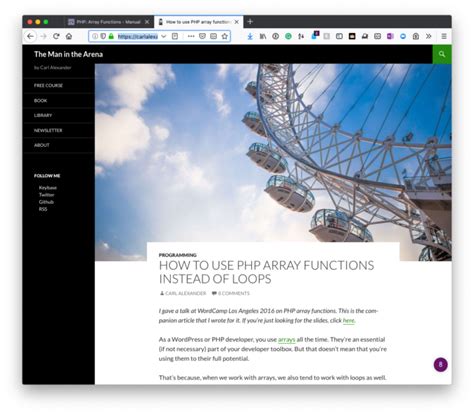The height and width of the screenshot is (414, 474).
Task: Open a new tab with plus button
Action: click(250, 22)
